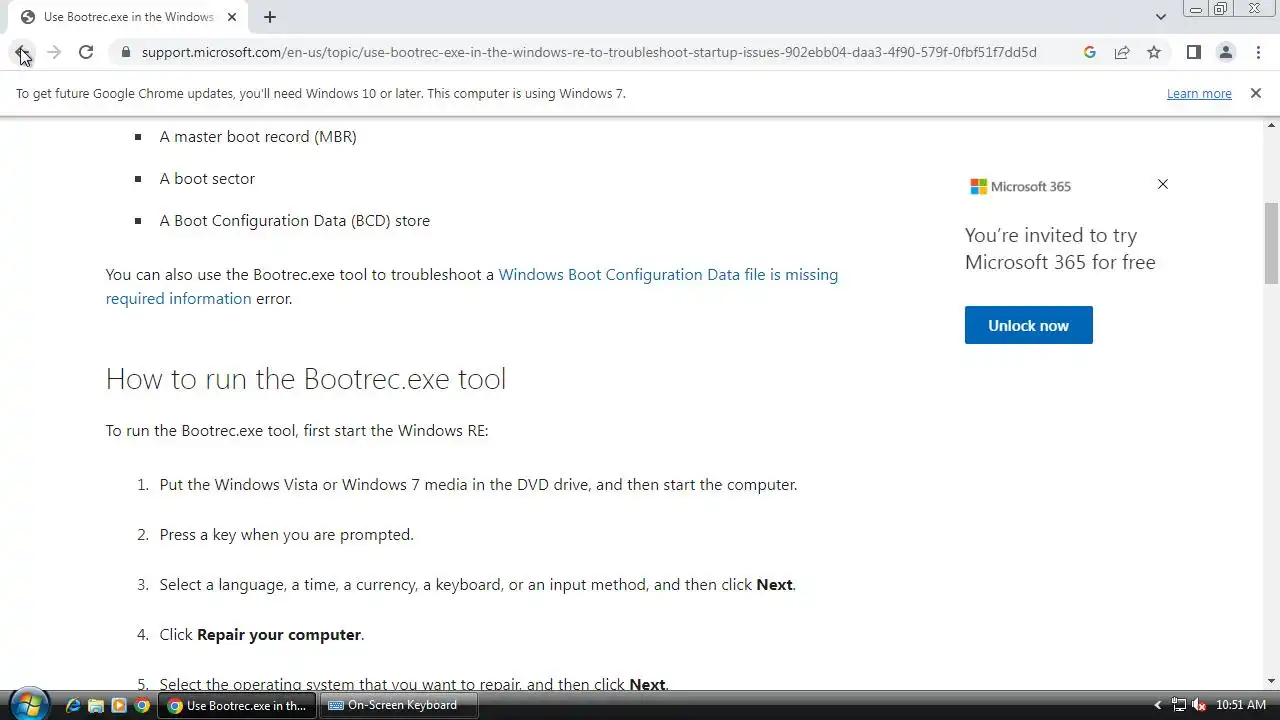Open the Chrome profile avatar
The height and width of the screenshot is (720, 1280).
coord(1226,52)
